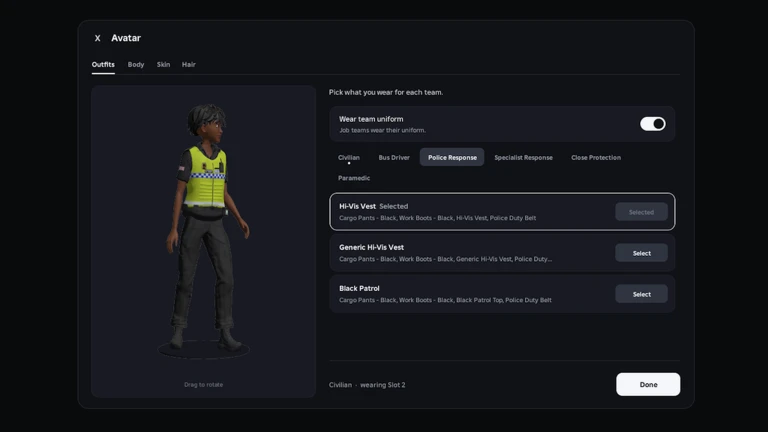Viewport: 768px width, 432px height.
Task: Click the Done button
Action: [648, 384]
